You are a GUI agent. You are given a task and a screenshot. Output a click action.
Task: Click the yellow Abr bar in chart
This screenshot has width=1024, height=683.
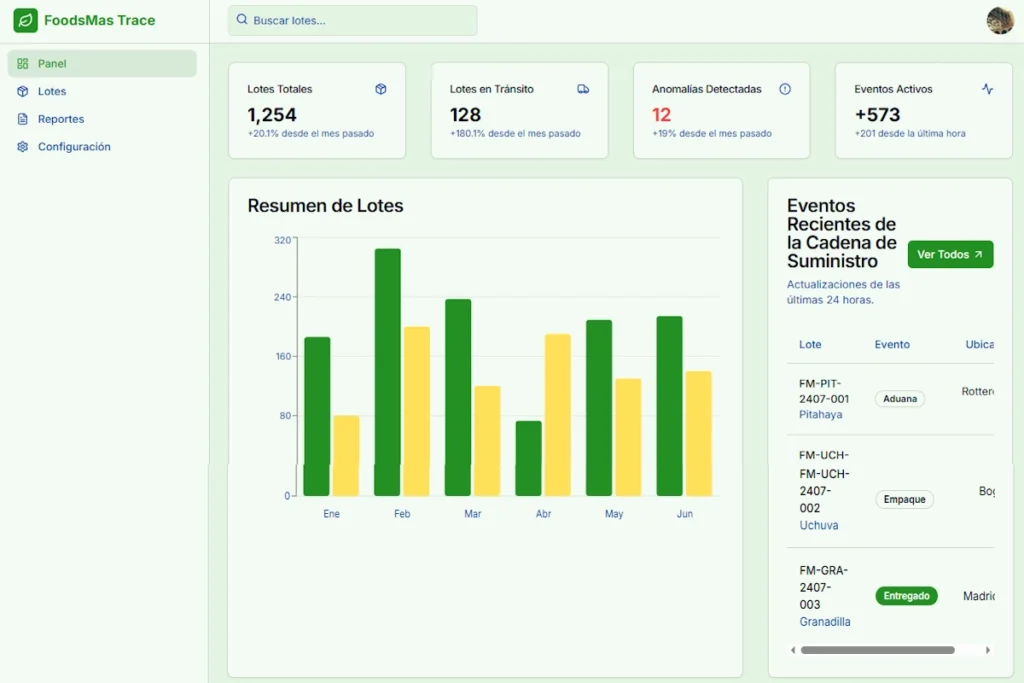coord(557,414)
